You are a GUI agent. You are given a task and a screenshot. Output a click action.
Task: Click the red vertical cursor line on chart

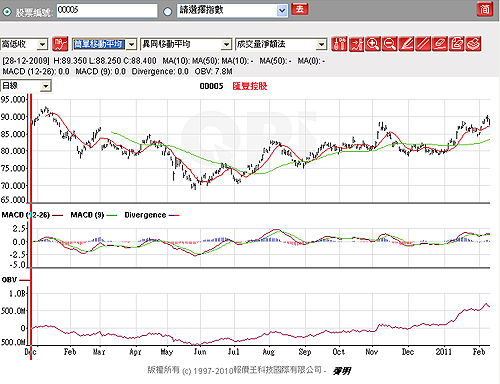tap(31, 227)
